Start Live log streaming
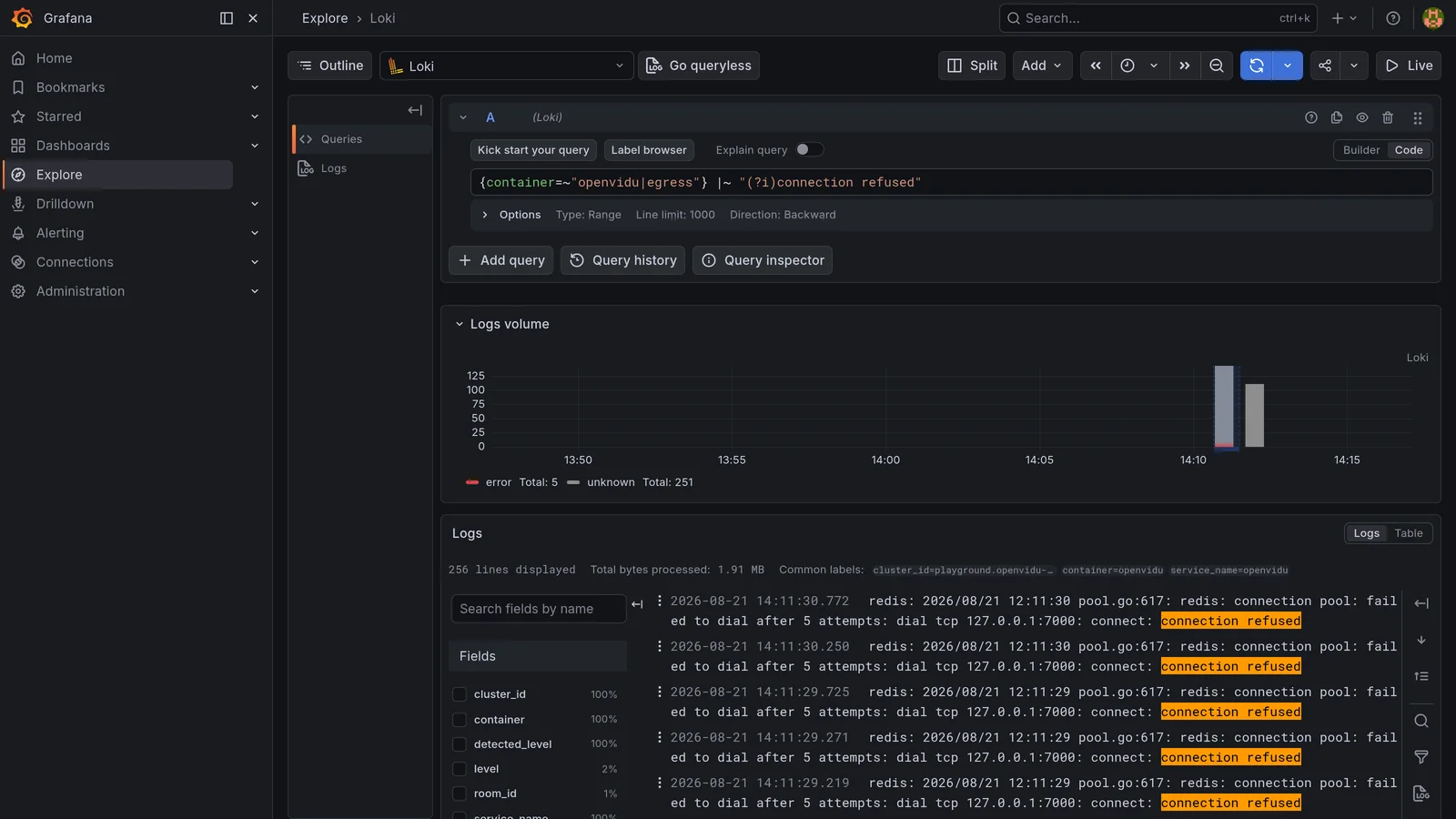Viewport: 1456px width, 819px height. (1409, 66)
